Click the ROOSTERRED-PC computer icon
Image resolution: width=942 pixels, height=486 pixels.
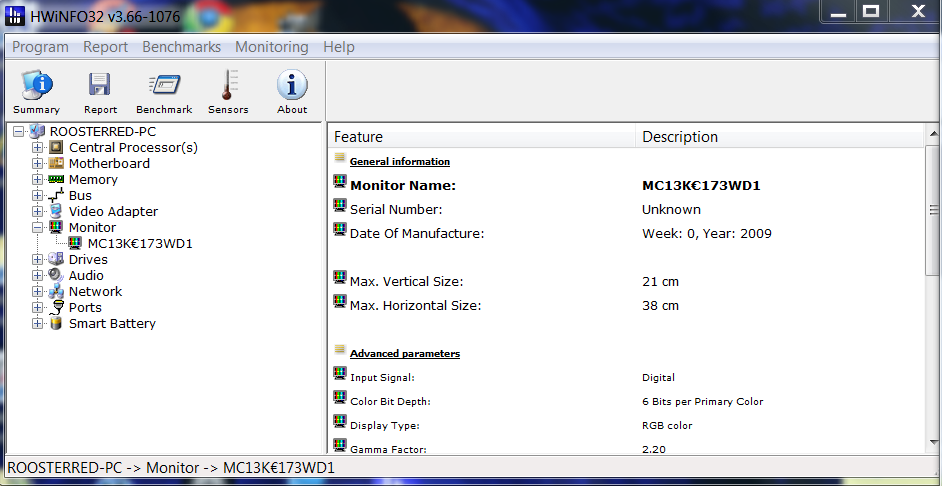point(37,131)
